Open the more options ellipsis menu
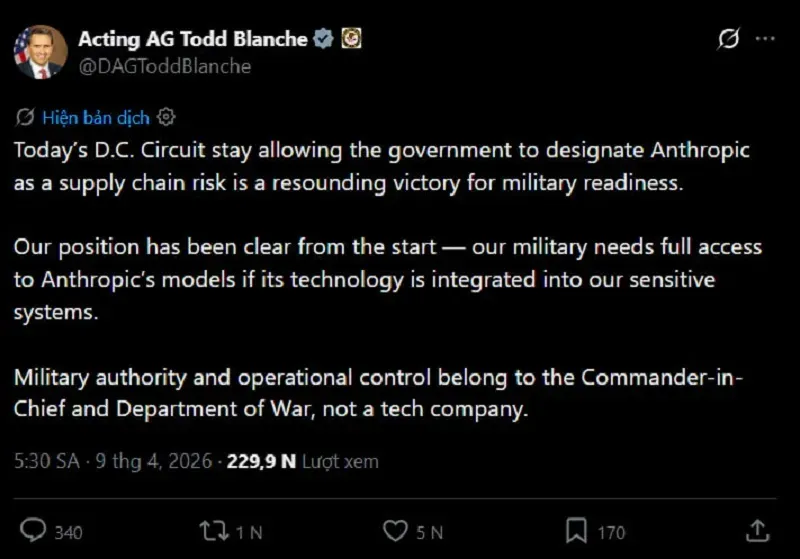 pyautogui.click(x=765, y=40)
